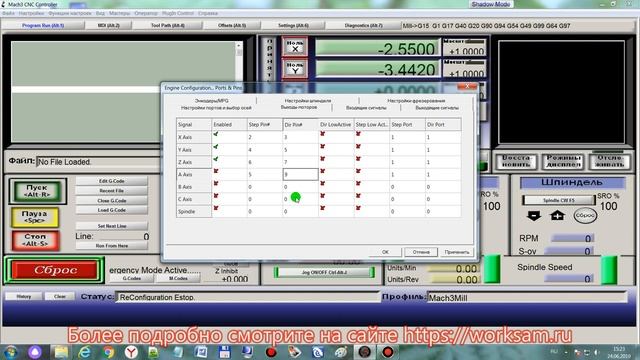Select Dir Pin cell of A Axis
This screenshot has width=640, height=360.
300,174
